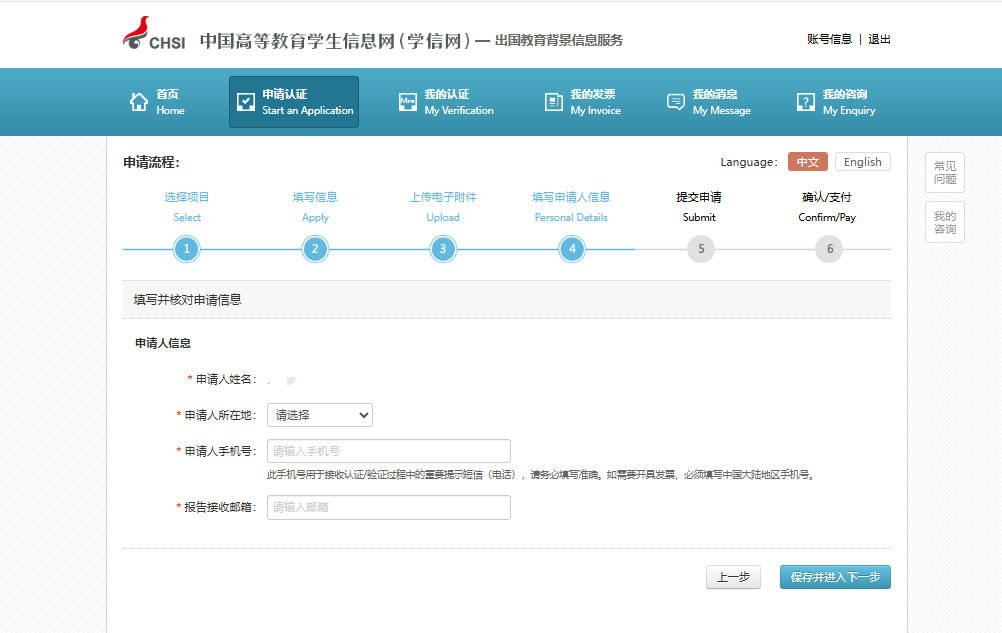Click the My Message speech bubble icon
Screen dimensions: 1002x633
pos(676,102)
